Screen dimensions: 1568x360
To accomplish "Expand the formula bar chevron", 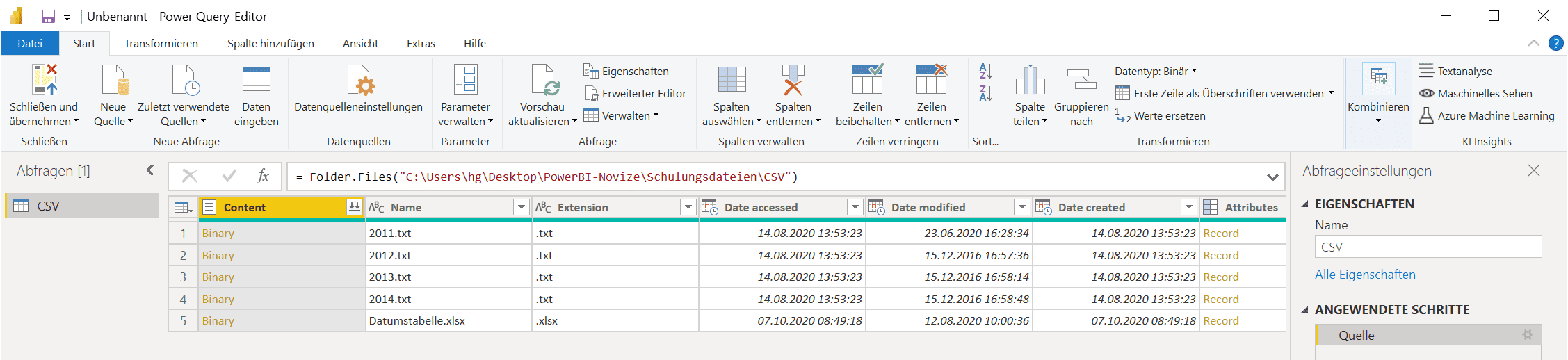I will point(1272,177).
